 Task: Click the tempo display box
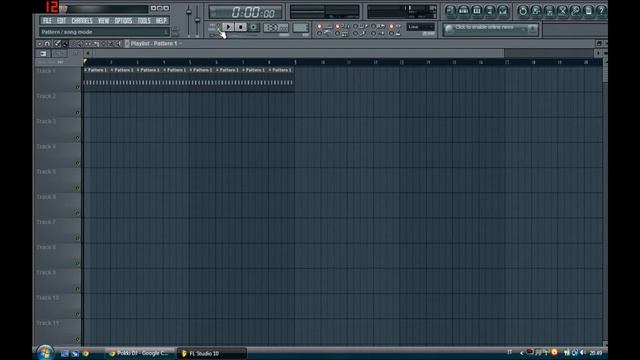276,27
